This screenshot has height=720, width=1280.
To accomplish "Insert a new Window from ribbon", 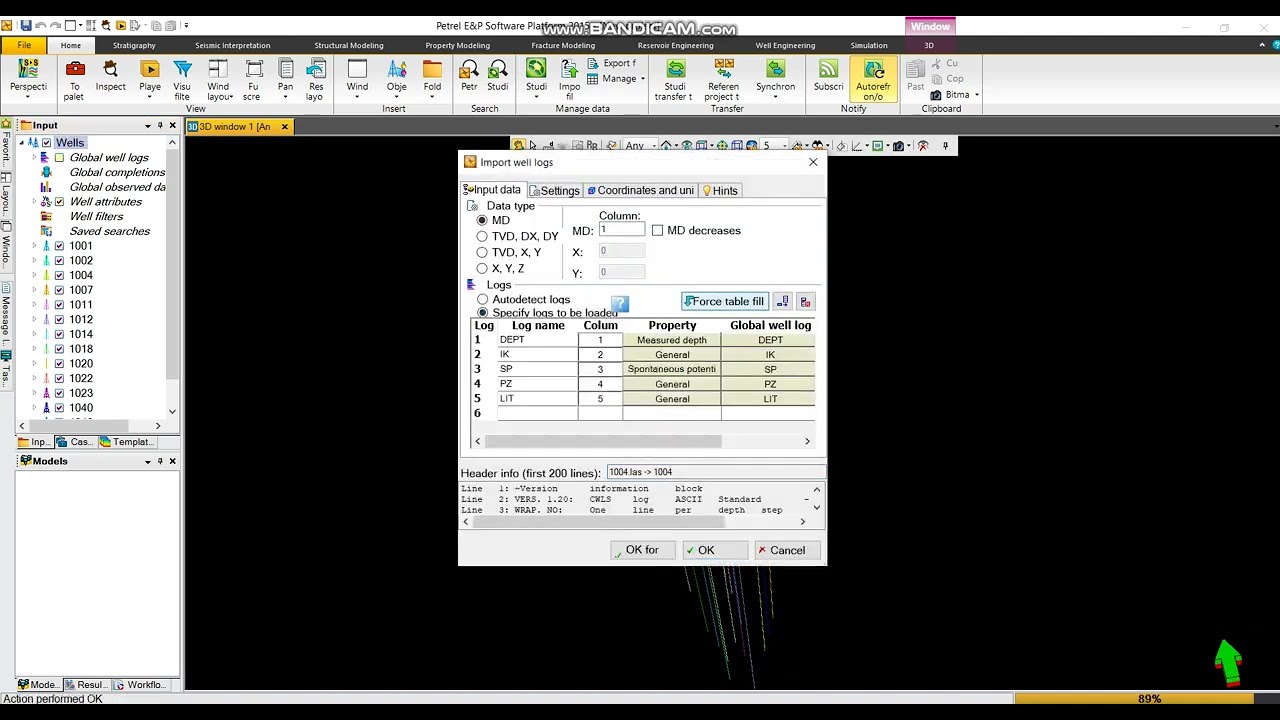I will pos(357,79).
